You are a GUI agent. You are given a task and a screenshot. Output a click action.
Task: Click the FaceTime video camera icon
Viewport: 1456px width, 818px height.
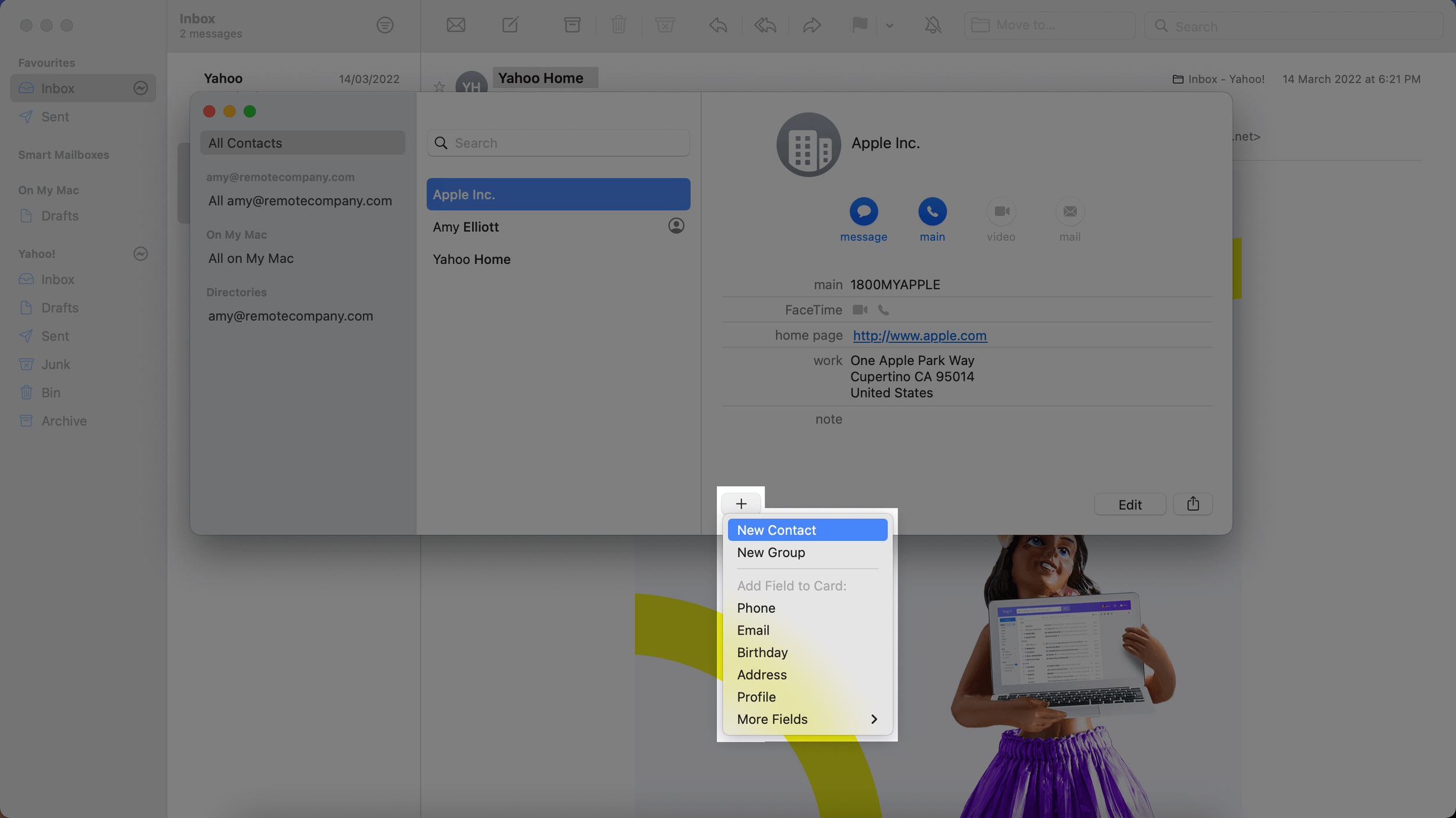(860, 310)
